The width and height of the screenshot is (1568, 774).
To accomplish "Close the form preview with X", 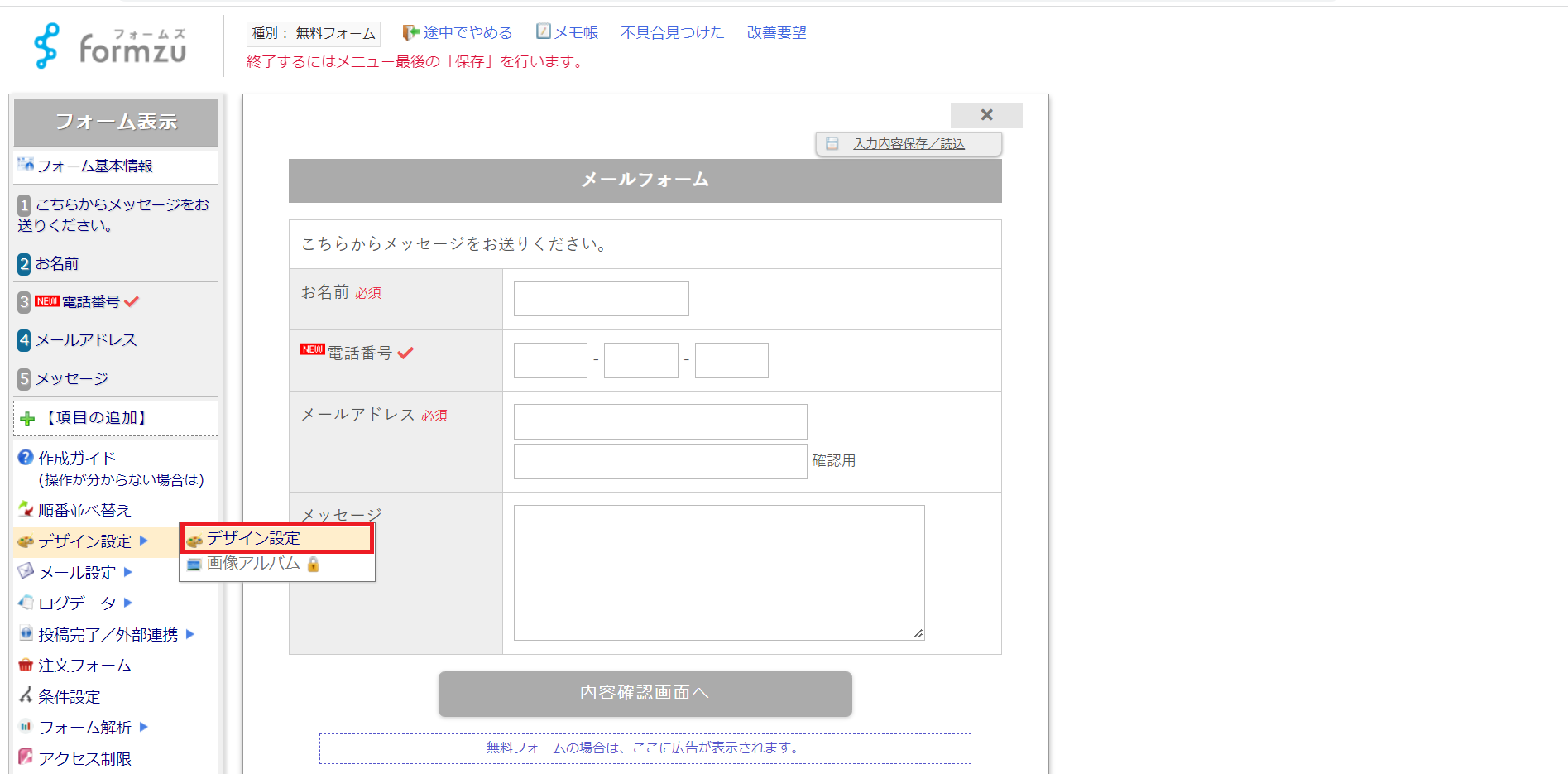I will point(985,115).
